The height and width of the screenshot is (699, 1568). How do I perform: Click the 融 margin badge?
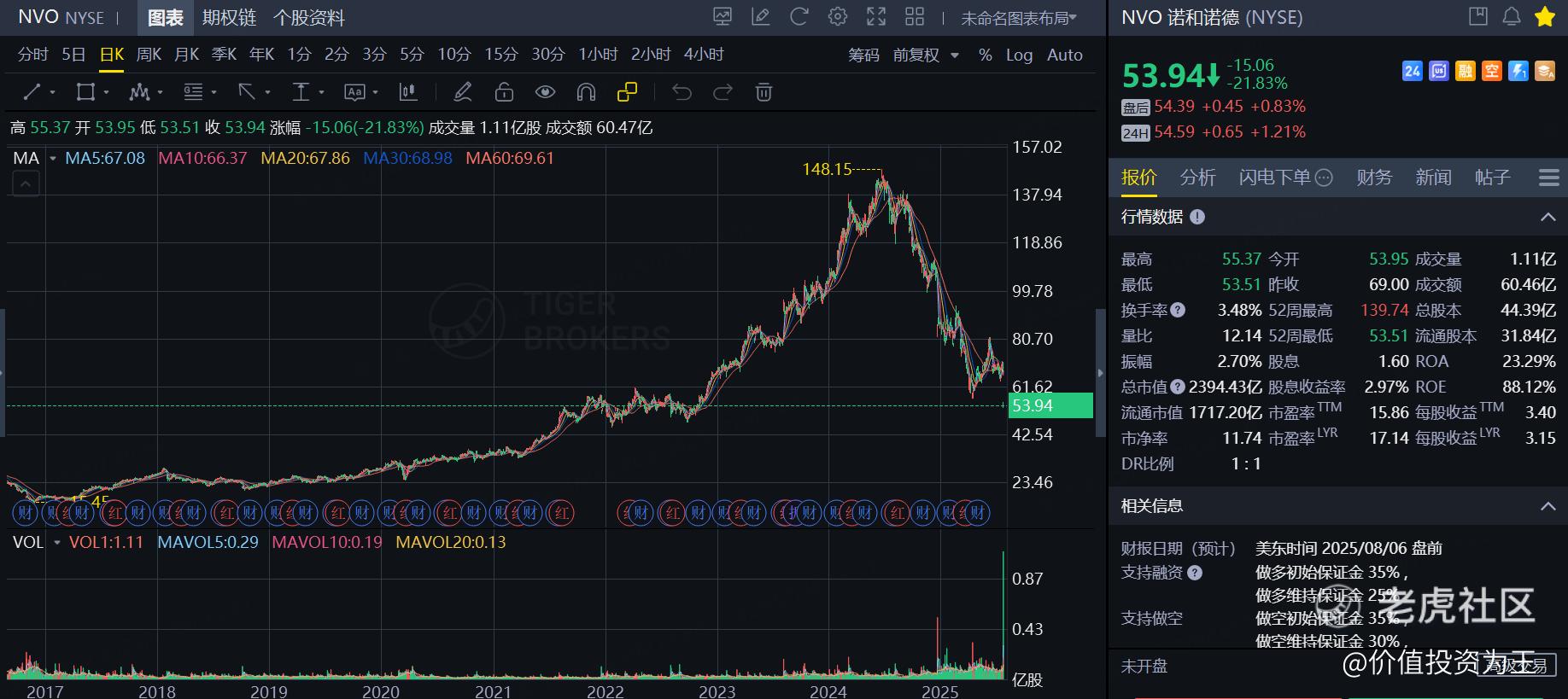coord(1466,71)
